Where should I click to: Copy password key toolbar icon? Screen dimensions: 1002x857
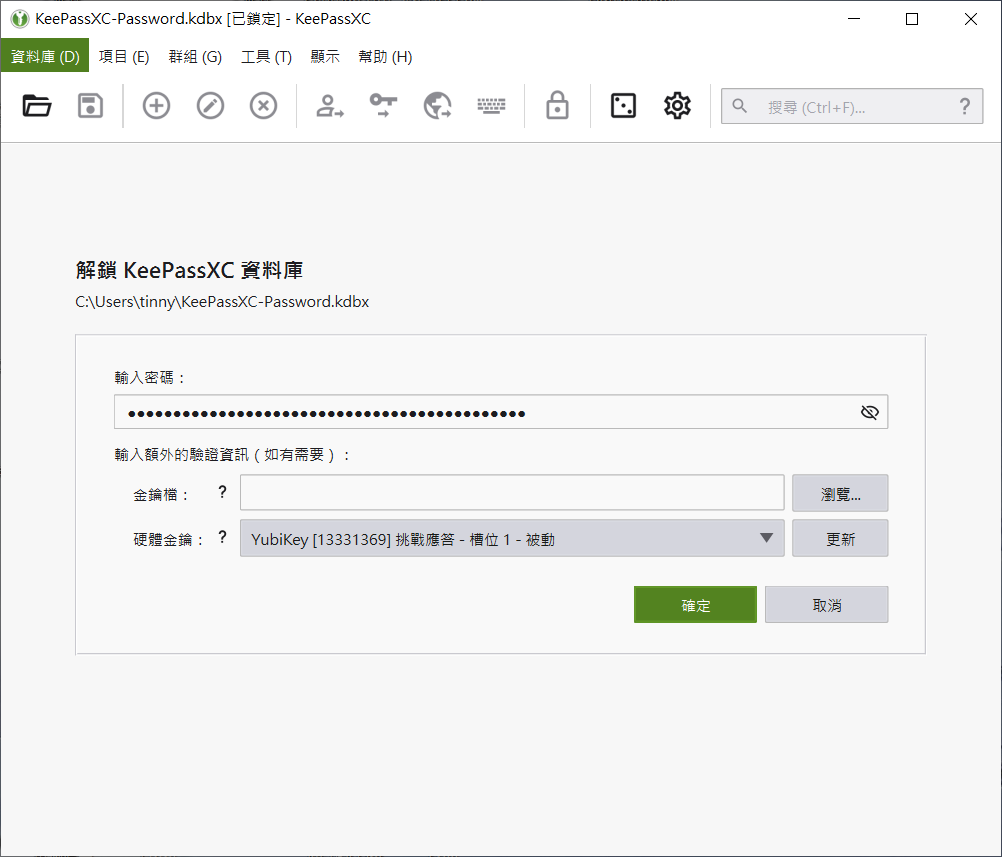[383, 105]
